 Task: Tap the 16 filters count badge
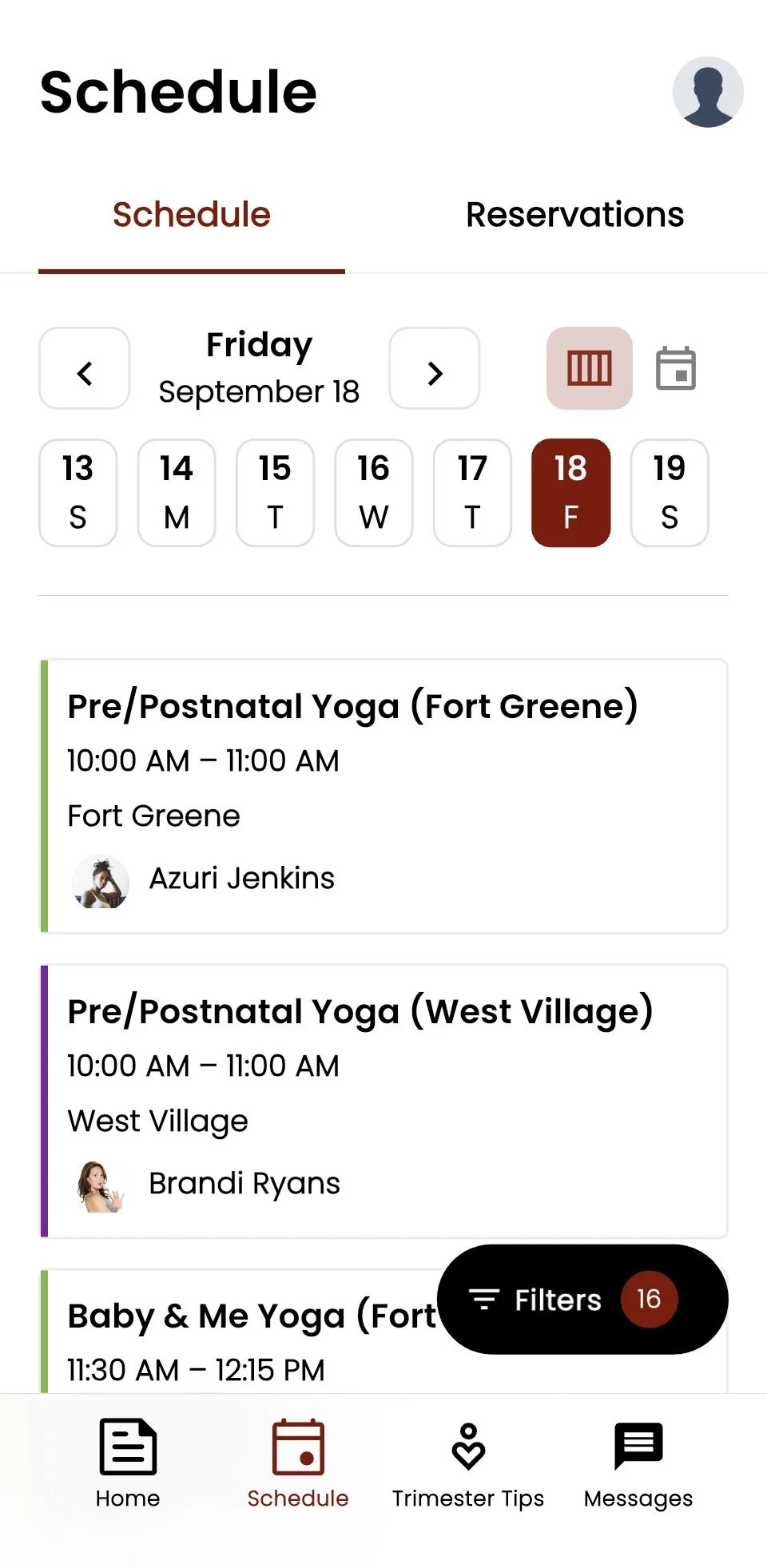coord(649,1299)
